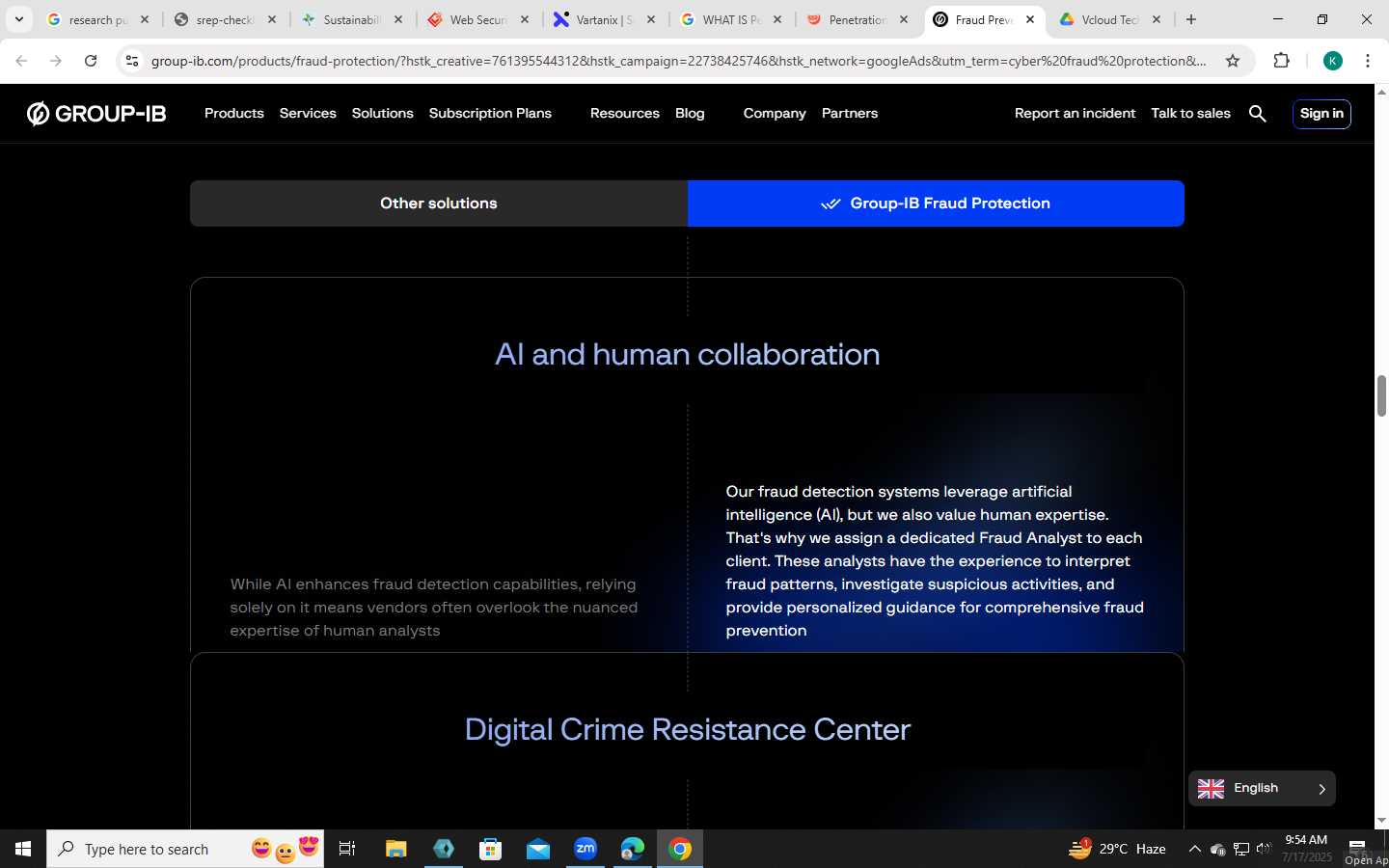Open Zoom from taskbar
The image size is (1389, 868).
click(586, 849)
